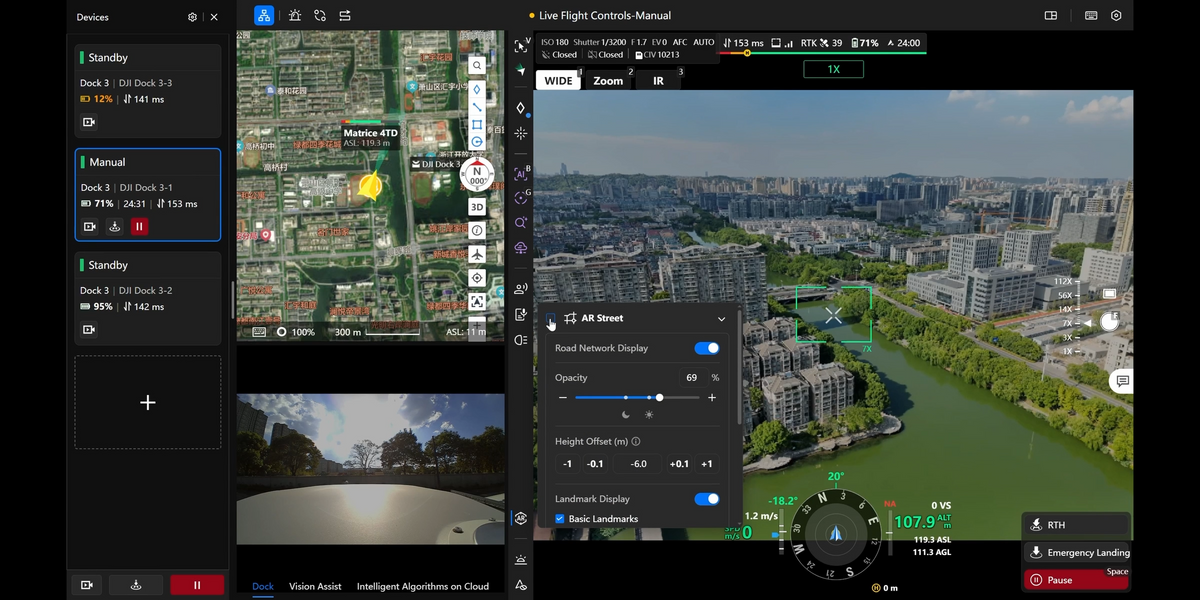
Task: Click the chat message bubble on camera view
Action: pos(1122,381)
